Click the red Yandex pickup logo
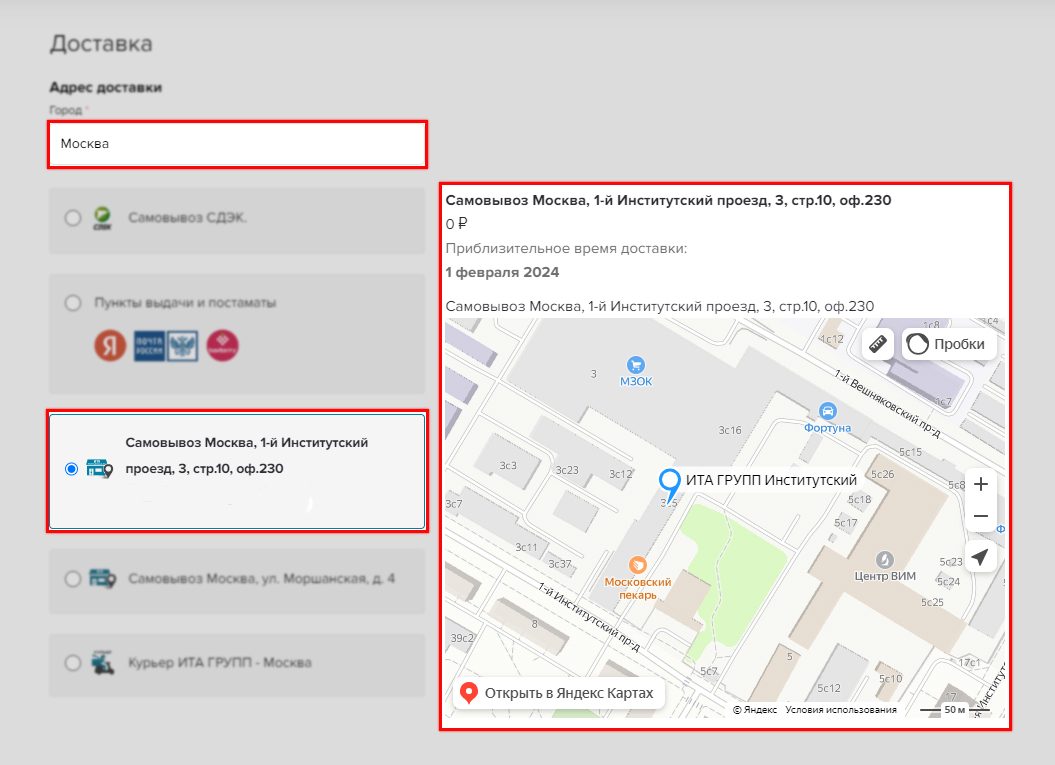The width and height of the screenshot is (1055, 765). (110, 345)
